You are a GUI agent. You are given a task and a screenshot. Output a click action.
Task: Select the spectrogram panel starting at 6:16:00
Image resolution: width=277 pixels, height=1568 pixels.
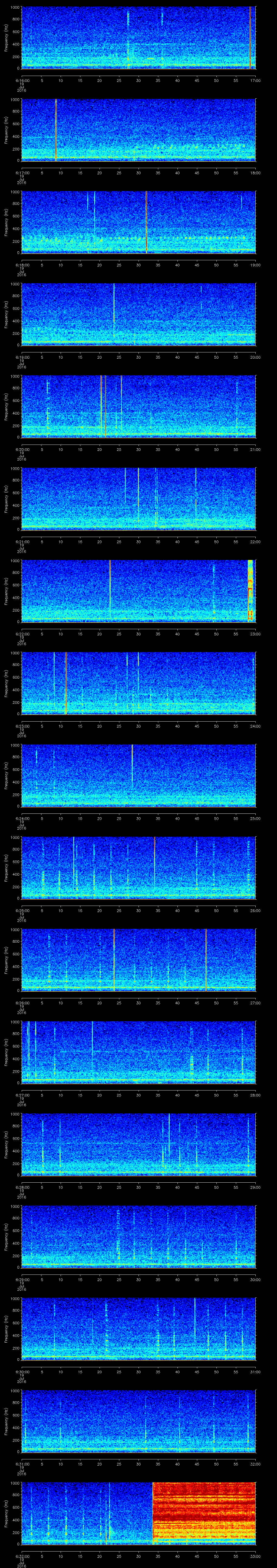point(138,38)
